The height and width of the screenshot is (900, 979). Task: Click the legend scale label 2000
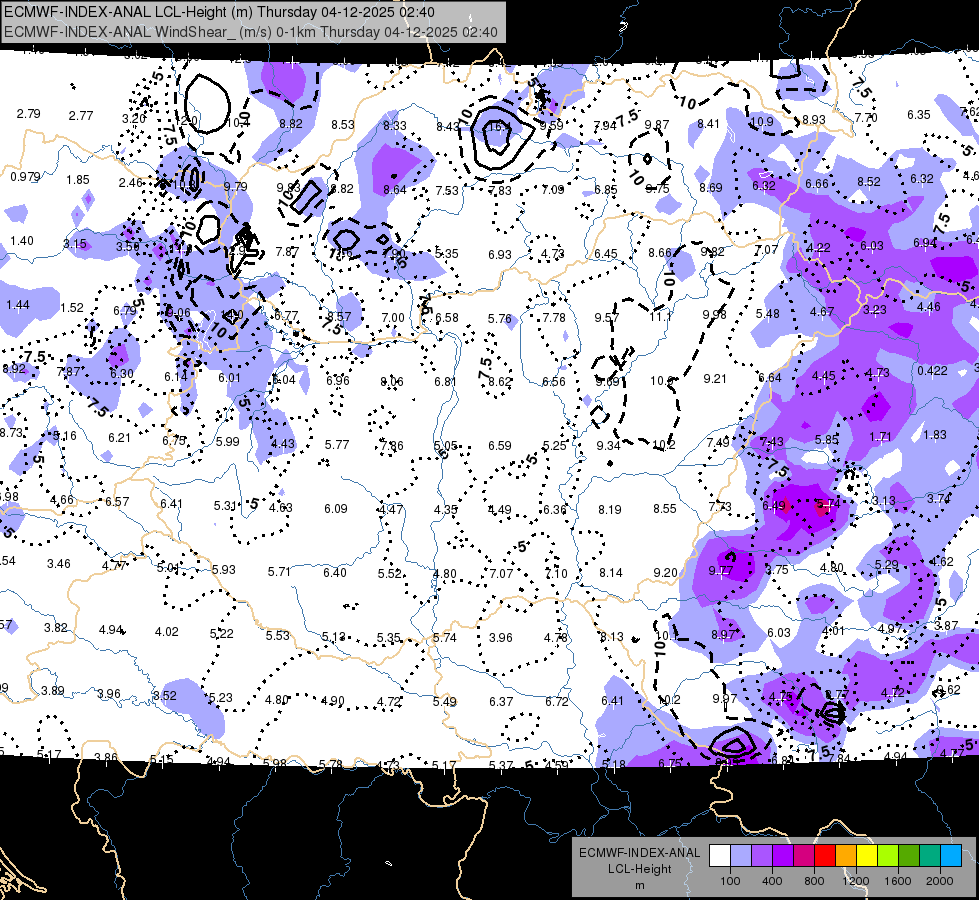[940, 881]
